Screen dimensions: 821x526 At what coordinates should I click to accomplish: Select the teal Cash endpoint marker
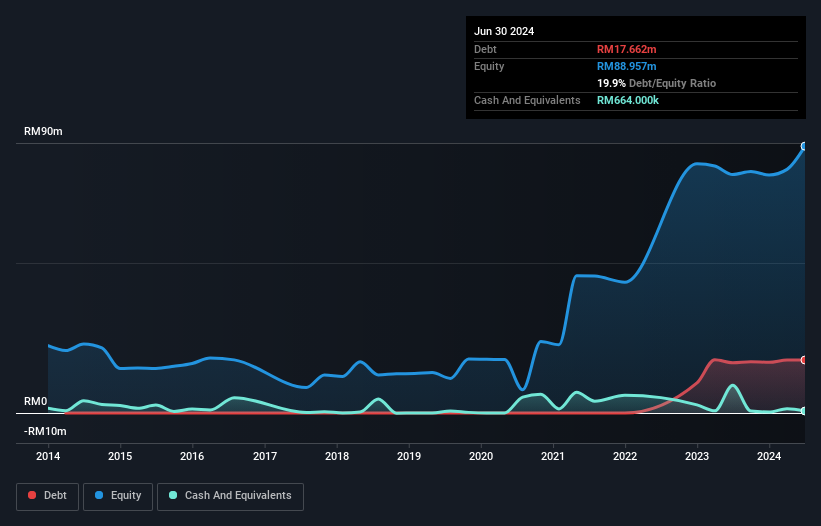click(x=804, y=411)
